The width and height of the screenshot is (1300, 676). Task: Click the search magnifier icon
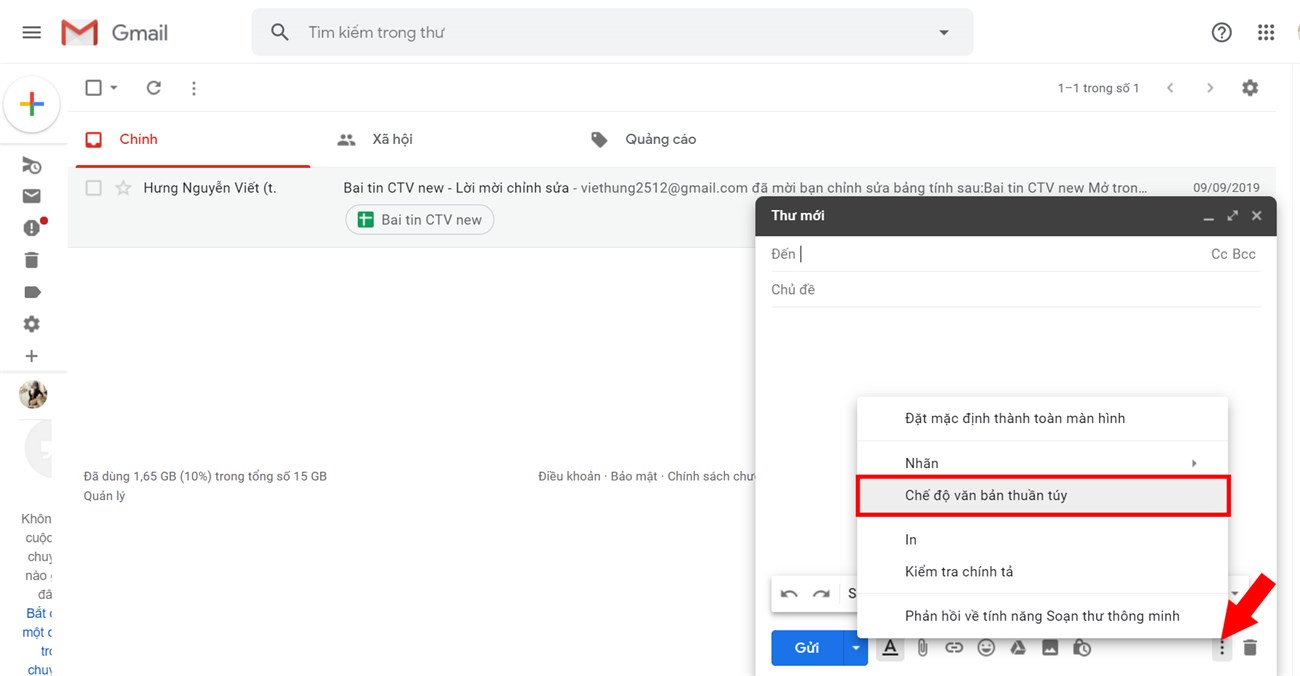coord(280,32)
